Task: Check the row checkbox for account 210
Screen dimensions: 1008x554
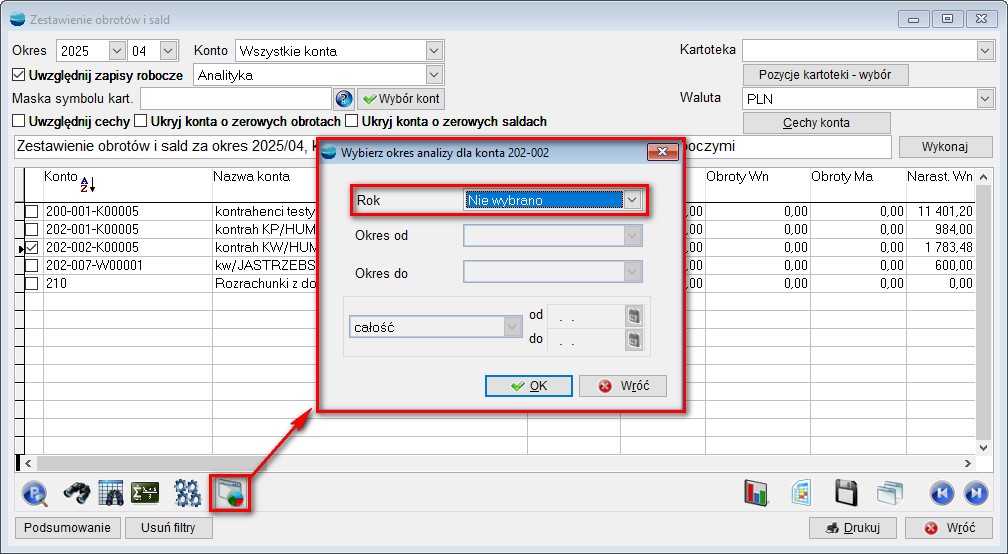Action: 33,284
